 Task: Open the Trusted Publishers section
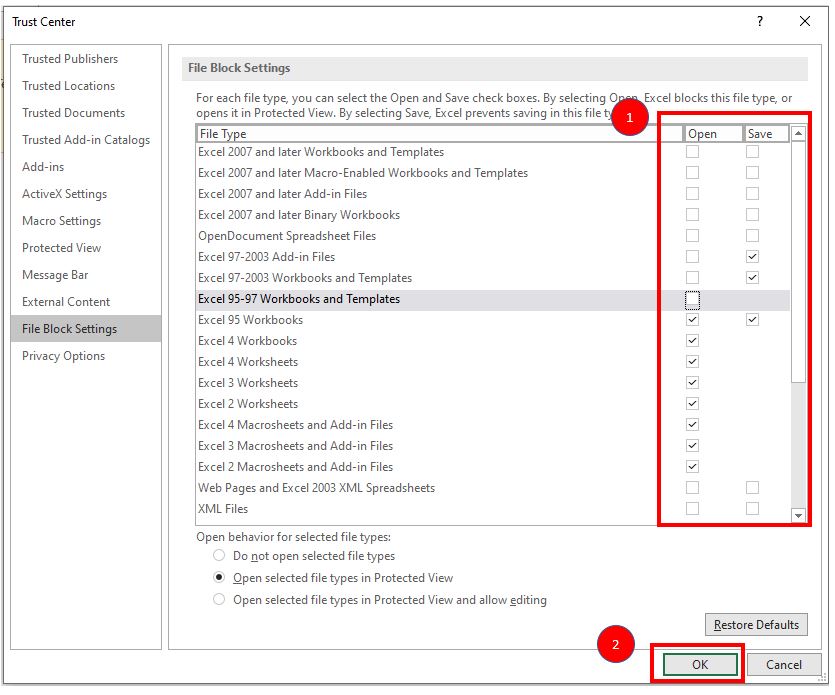coord(70,59)
